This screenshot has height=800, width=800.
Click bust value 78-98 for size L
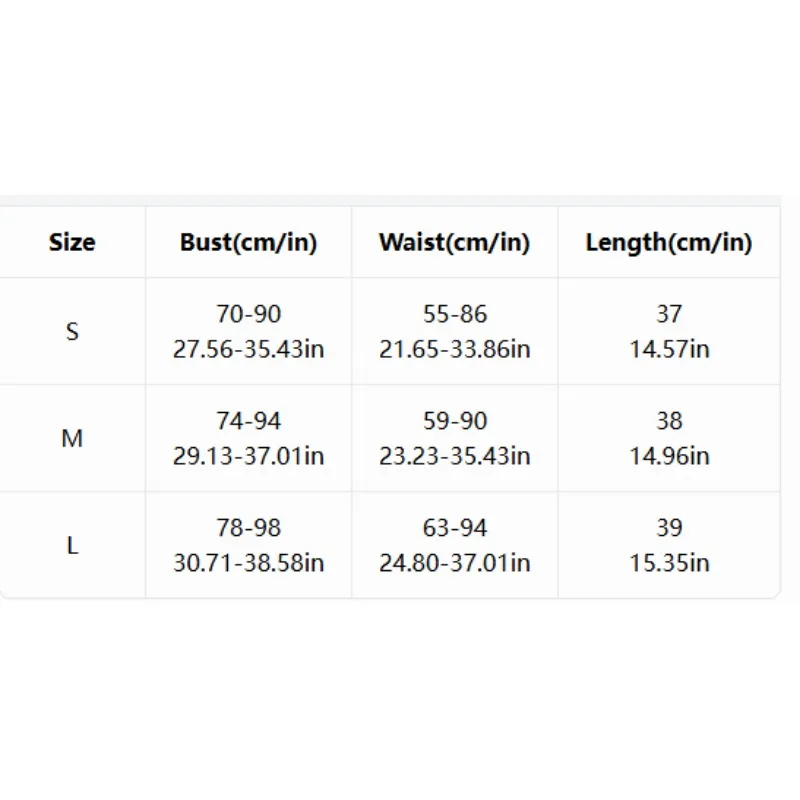coord(248,528)
